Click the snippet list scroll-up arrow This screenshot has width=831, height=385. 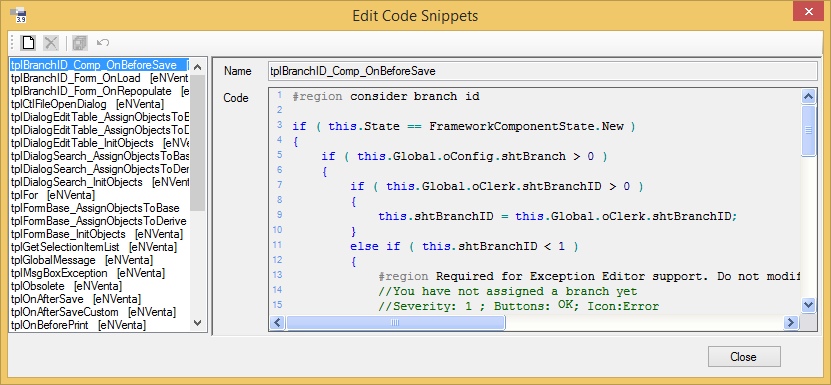coord(197,67)
